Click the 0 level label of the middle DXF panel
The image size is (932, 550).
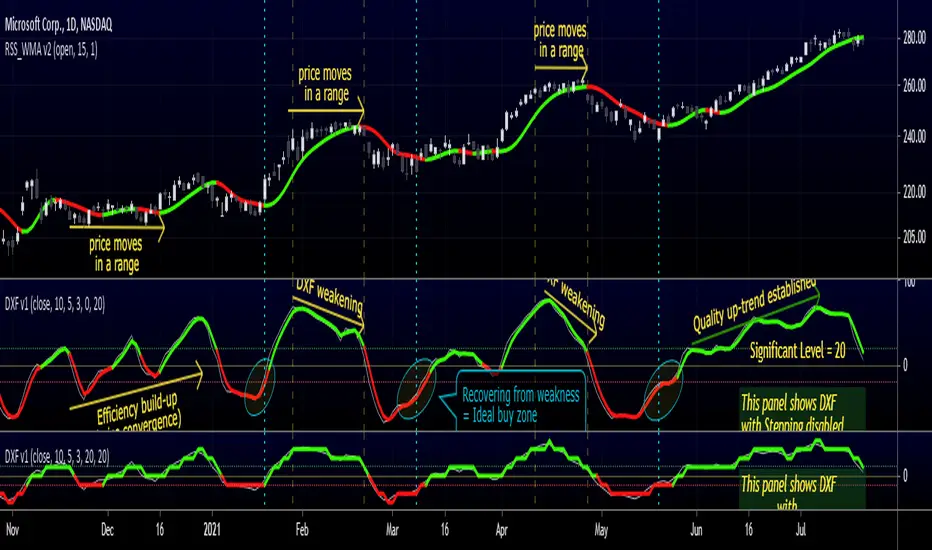[905, 365]
